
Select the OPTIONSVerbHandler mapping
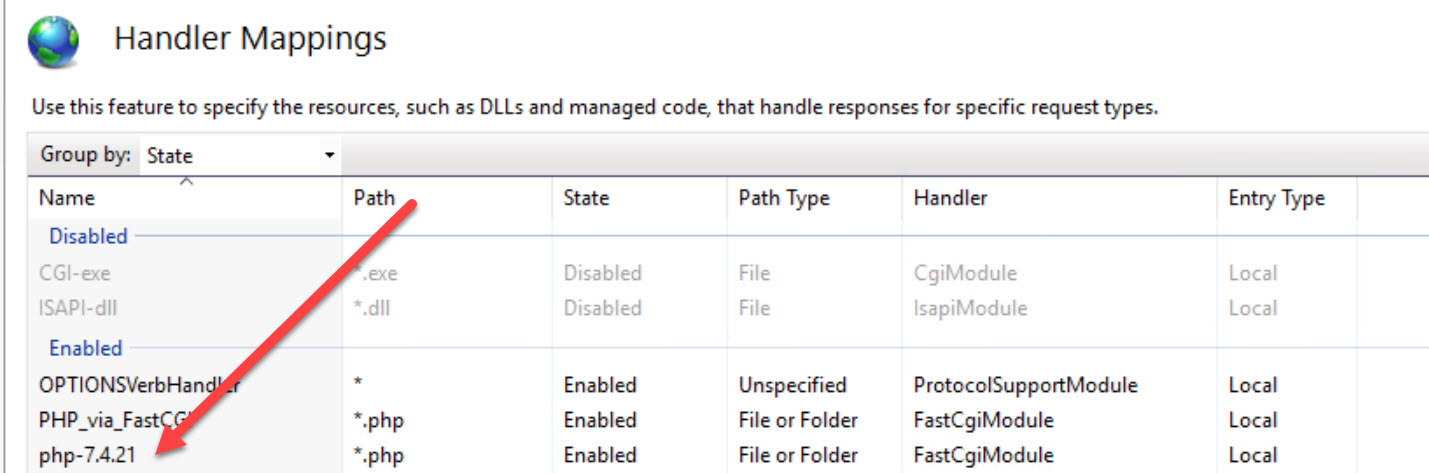pos(730,384)
